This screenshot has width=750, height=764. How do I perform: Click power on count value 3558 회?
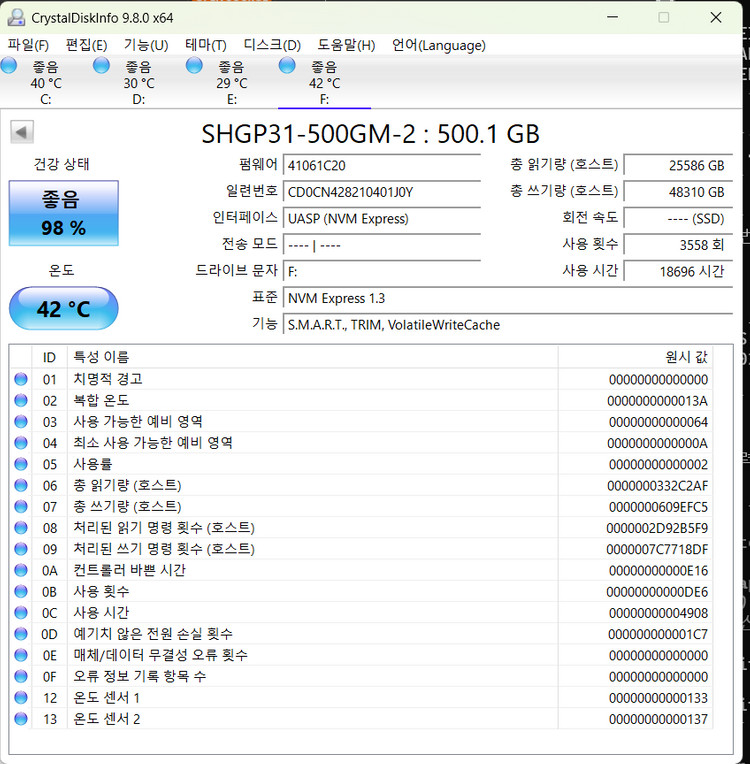pyautogui.click(x=678, y=245)
